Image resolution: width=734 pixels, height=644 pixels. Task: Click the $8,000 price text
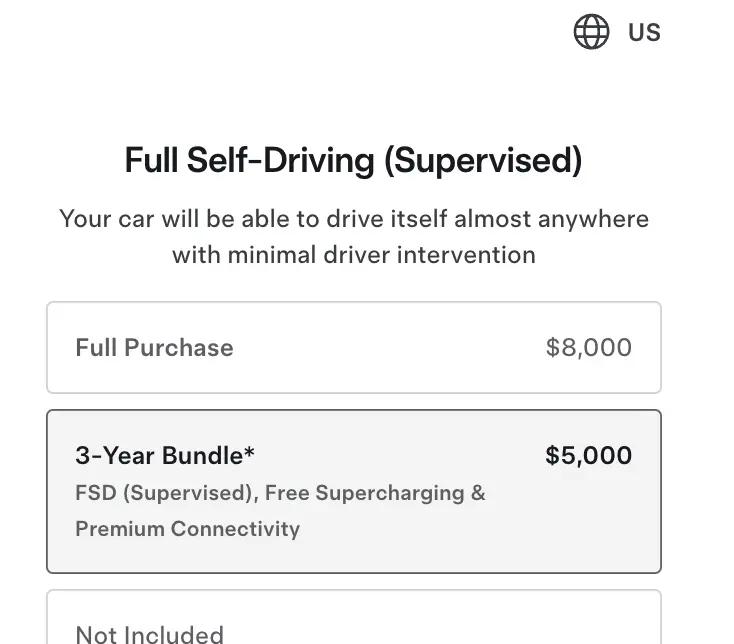(589, 347)
